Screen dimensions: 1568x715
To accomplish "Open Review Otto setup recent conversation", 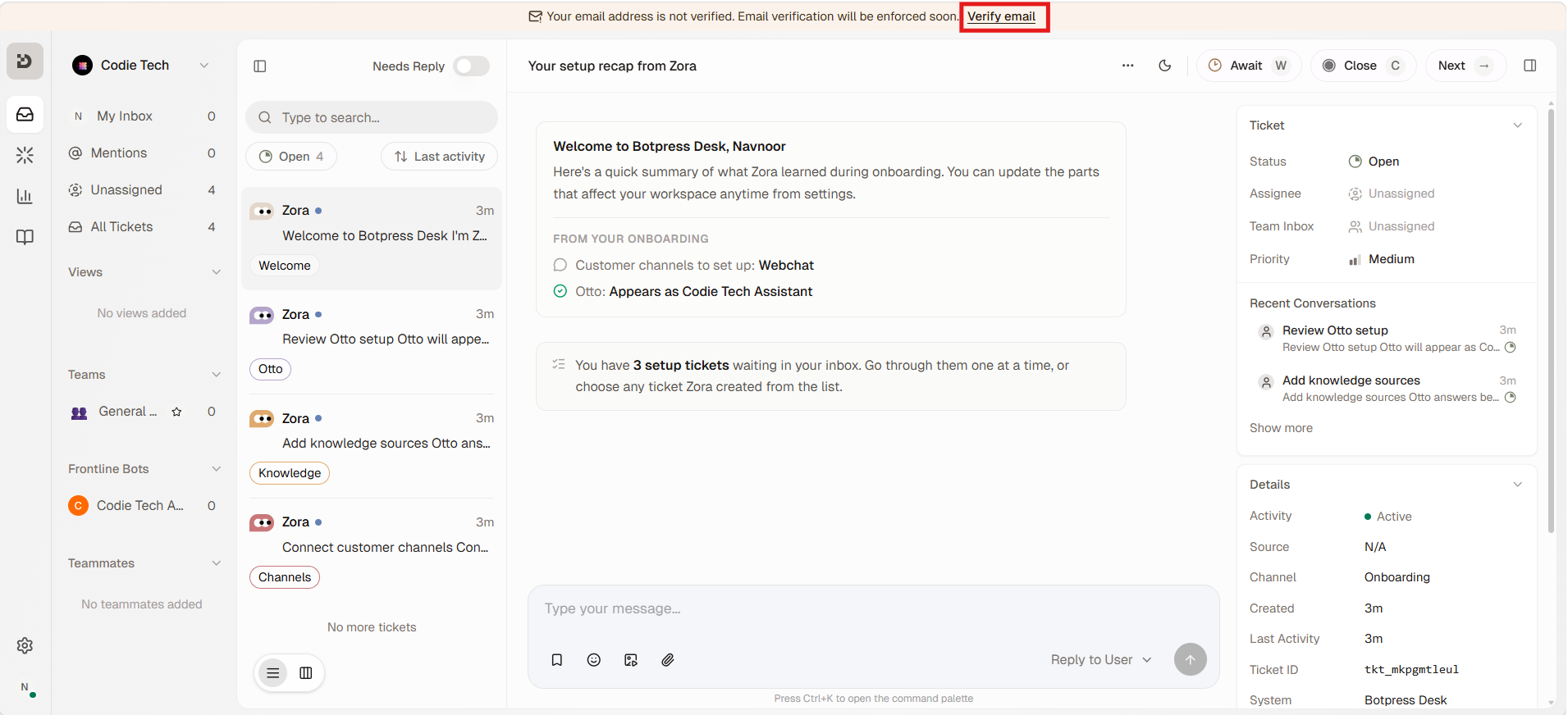I will [x=1386, y=339].
